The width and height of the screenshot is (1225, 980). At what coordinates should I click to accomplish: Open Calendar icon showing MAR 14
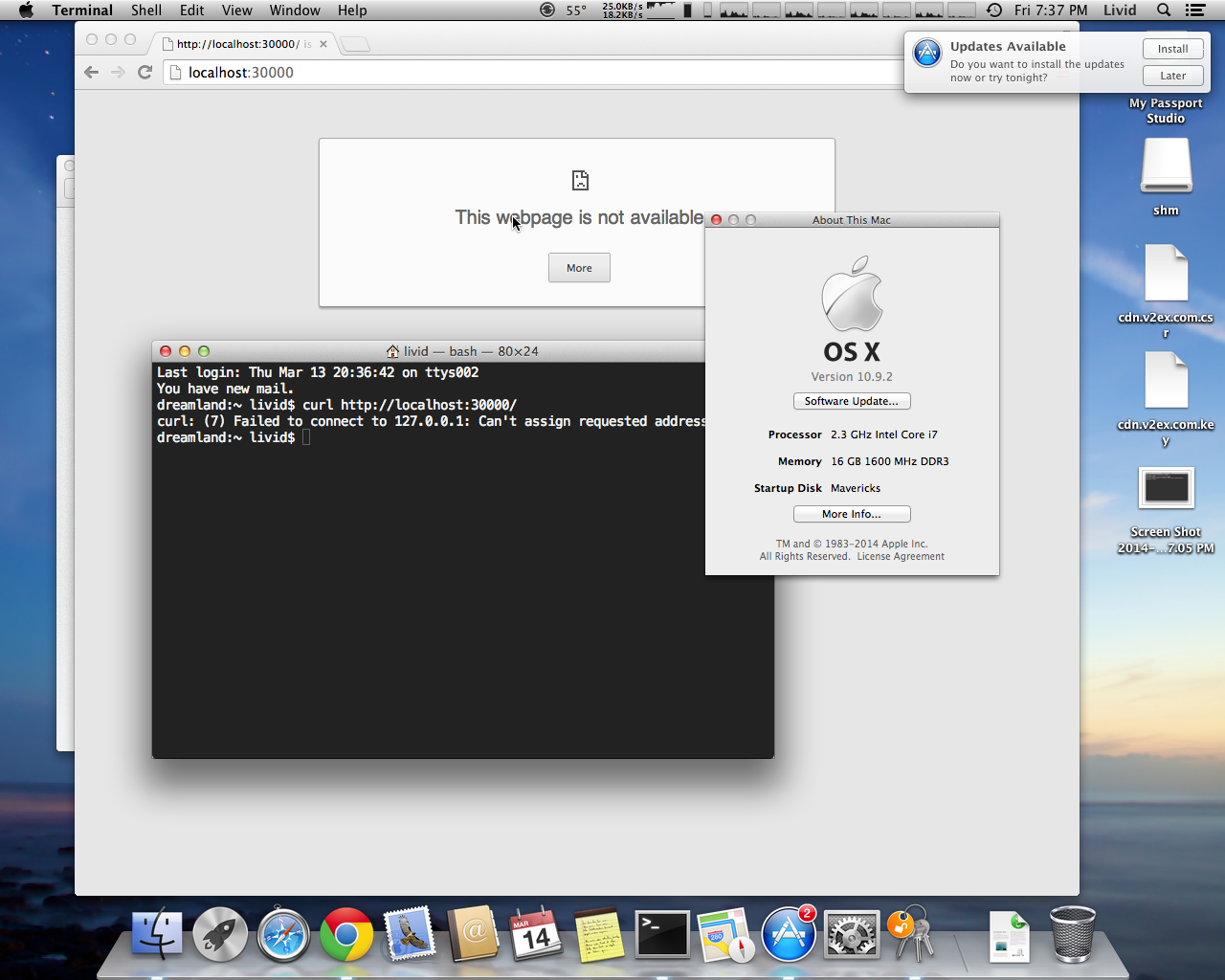tap(536, 934)
